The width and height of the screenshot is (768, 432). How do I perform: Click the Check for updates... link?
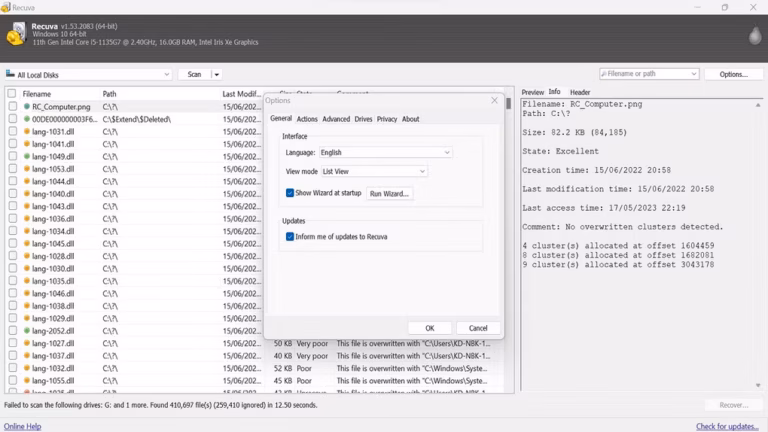click(727, 427)
